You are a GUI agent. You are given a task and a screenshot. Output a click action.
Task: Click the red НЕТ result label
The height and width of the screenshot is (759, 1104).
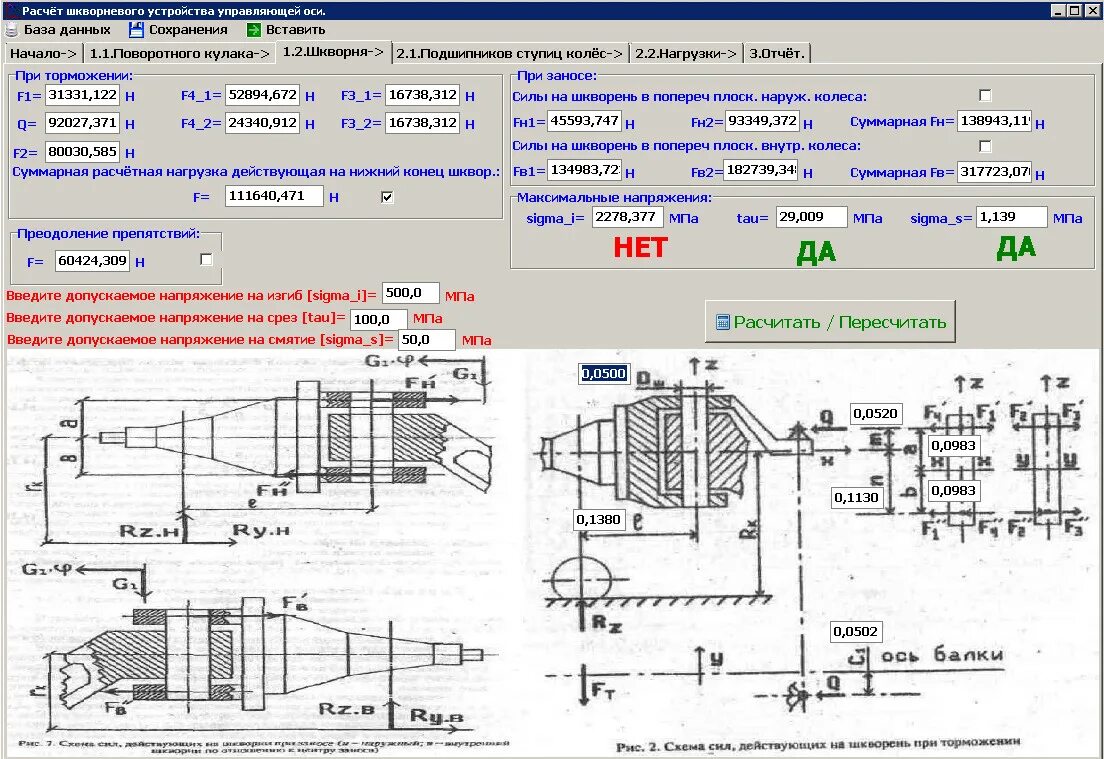click(641, 248)
